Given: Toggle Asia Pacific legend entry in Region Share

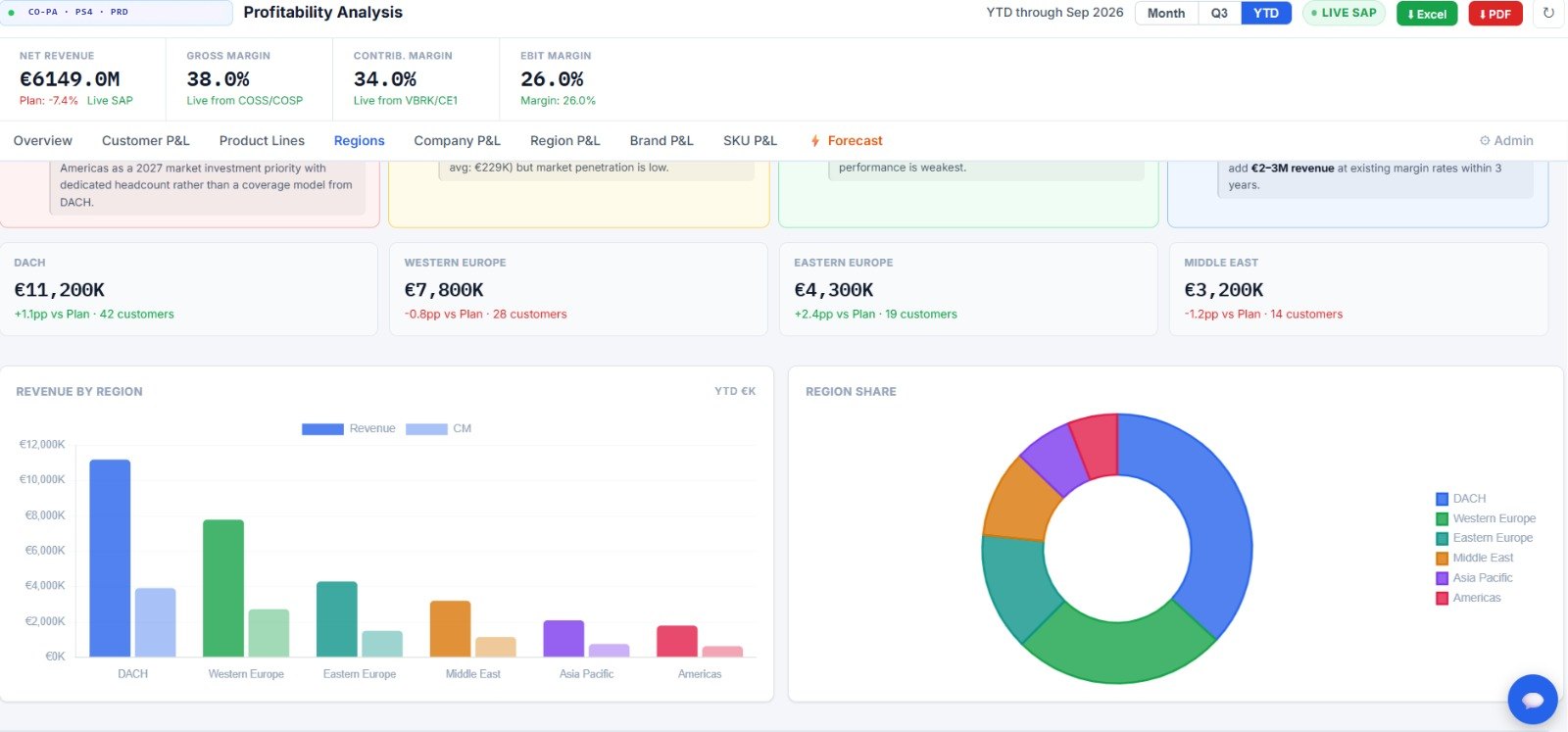Looking at the screenshot, I should [x=1474, y=578].
